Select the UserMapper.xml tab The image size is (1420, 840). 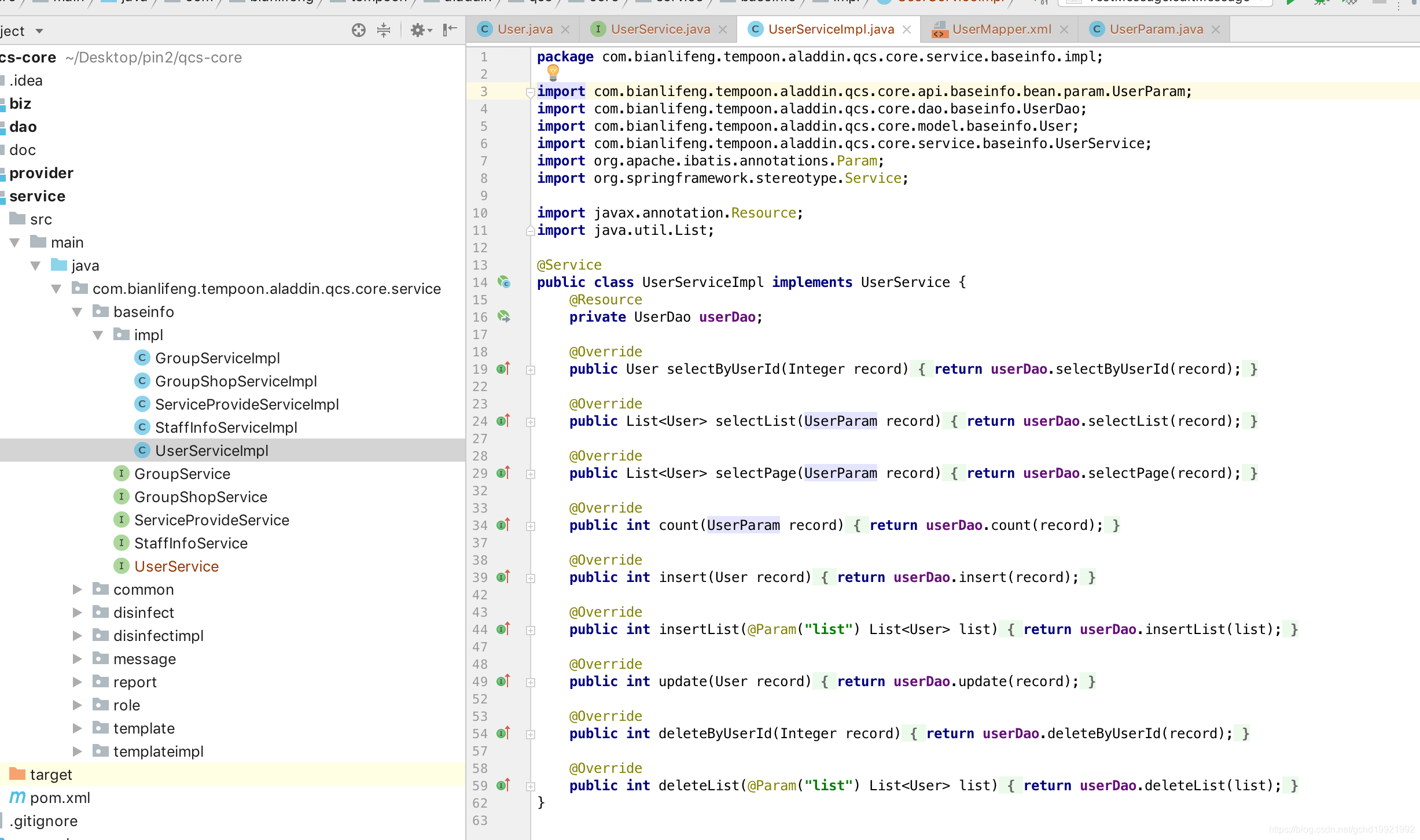[1000, 29]
